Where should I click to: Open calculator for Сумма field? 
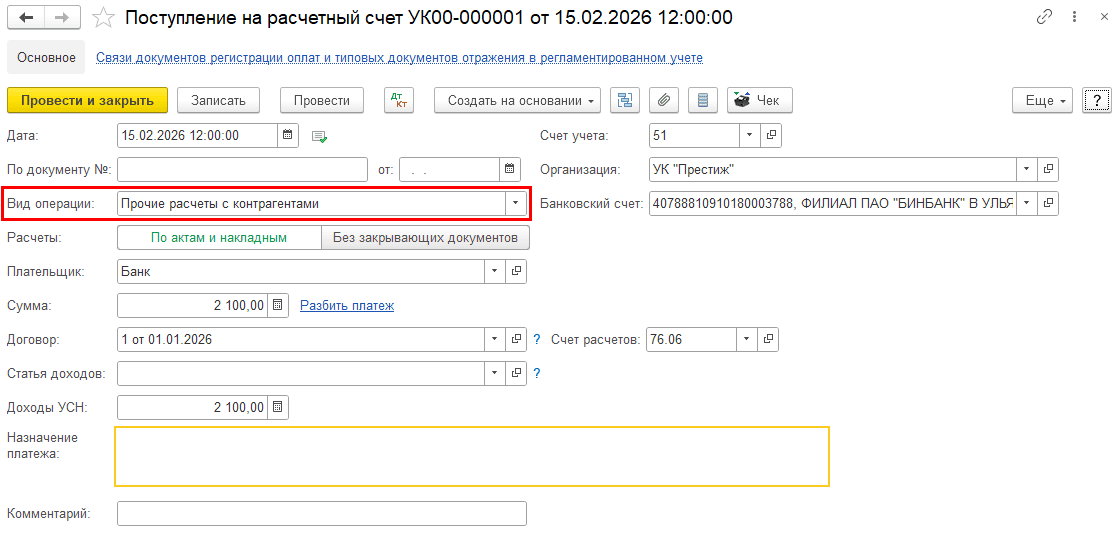tap(279, 305)
